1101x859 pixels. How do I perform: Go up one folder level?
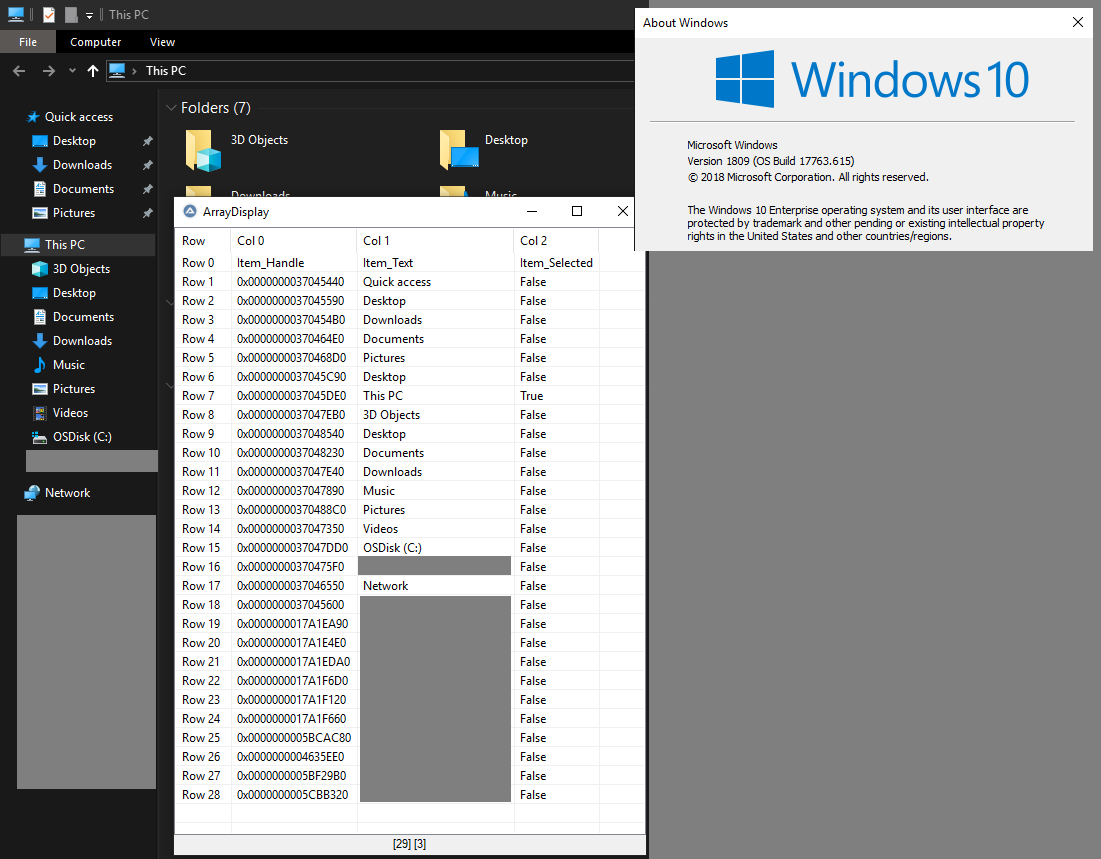[93, 71]
